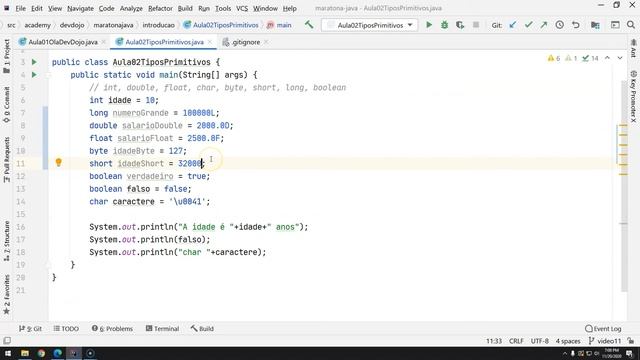Toggle the Structure tool window

coord(7,241)
